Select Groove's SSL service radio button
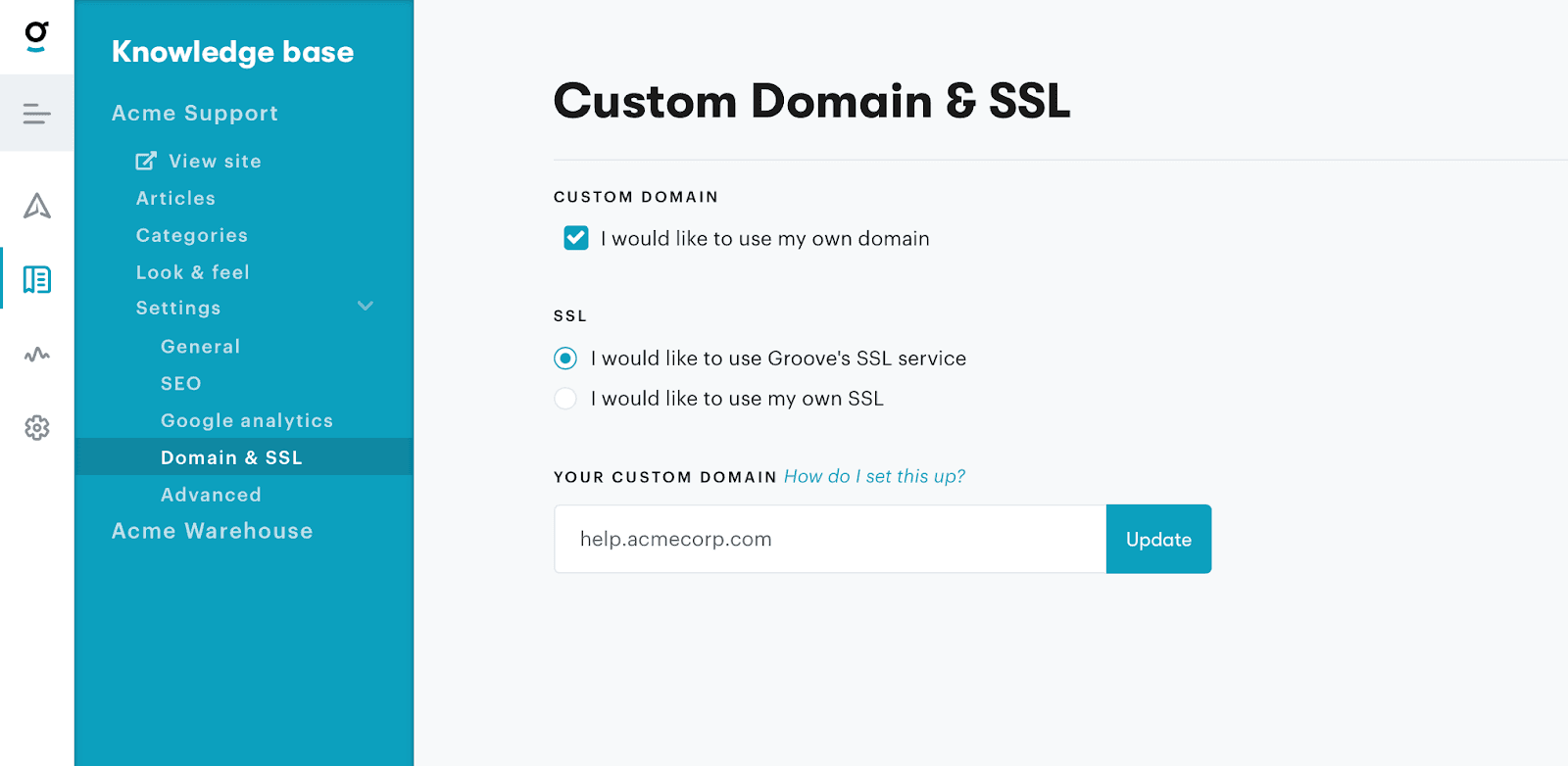Image resolution: width=1568 pixels, height=766 pixels. coord(565,359)
